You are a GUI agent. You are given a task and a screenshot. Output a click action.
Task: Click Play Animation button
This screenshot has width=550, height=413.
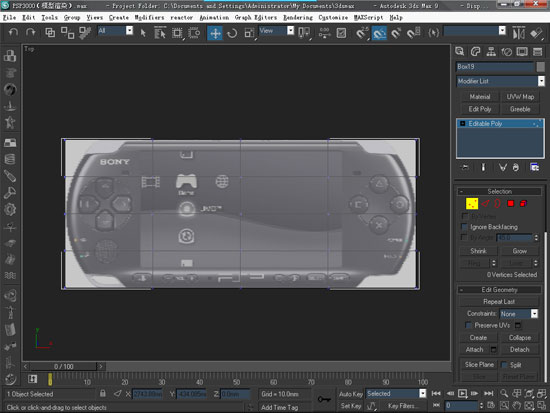click(463, 393)
